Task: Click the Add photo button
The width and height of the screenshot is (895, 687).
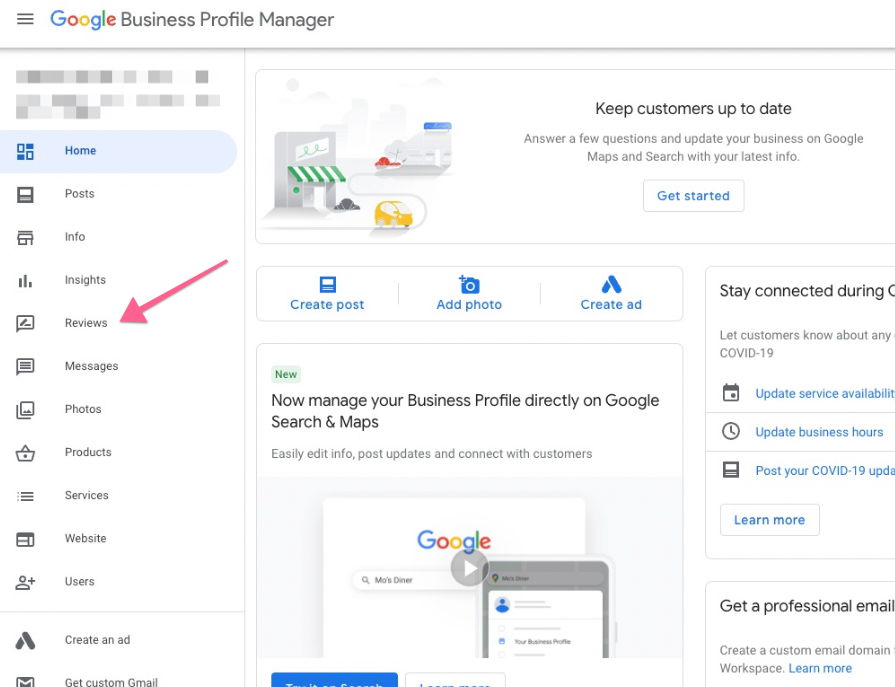Action: [x=469, y=294]
